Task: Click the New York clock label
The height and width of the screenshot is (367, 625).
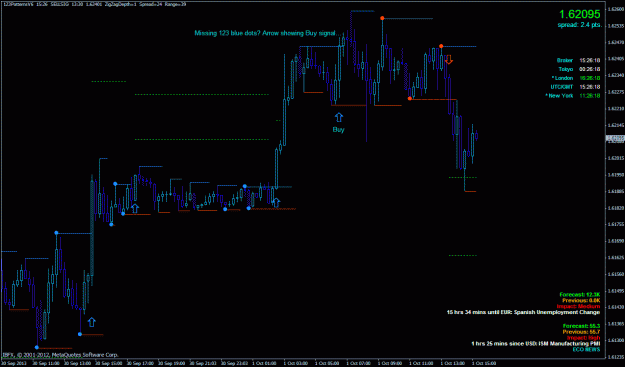Action: (559, 96)
